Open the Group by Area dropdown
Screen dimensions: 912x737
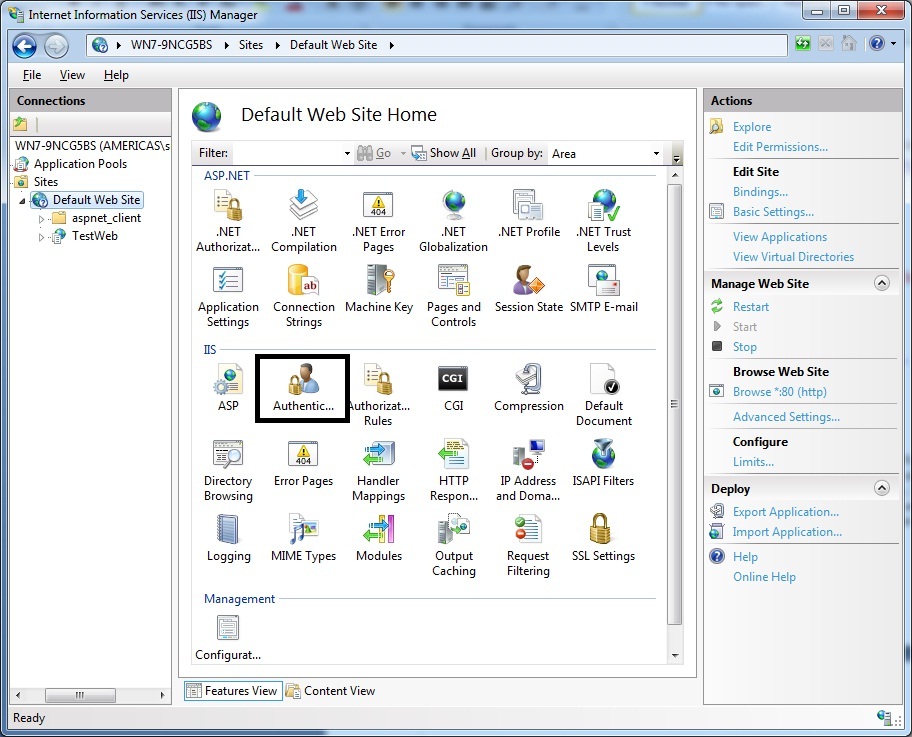click(655, 153)
